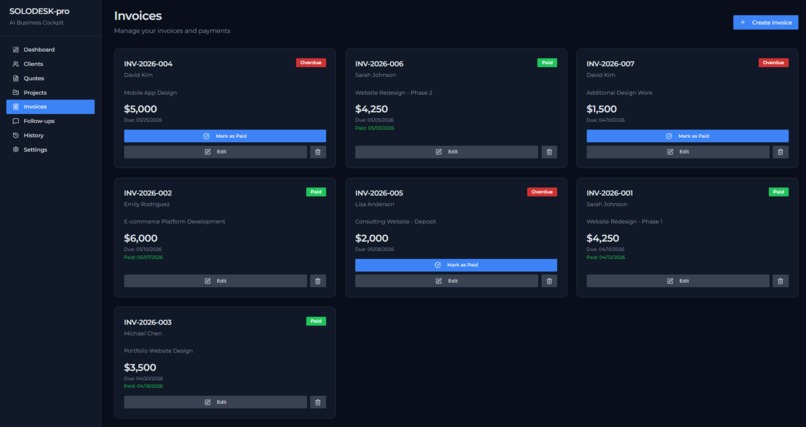Image resolution: width=806 pixels, height=427 pixels.
Task: Go to Clients in sidebar
Action: pos(50,64)
